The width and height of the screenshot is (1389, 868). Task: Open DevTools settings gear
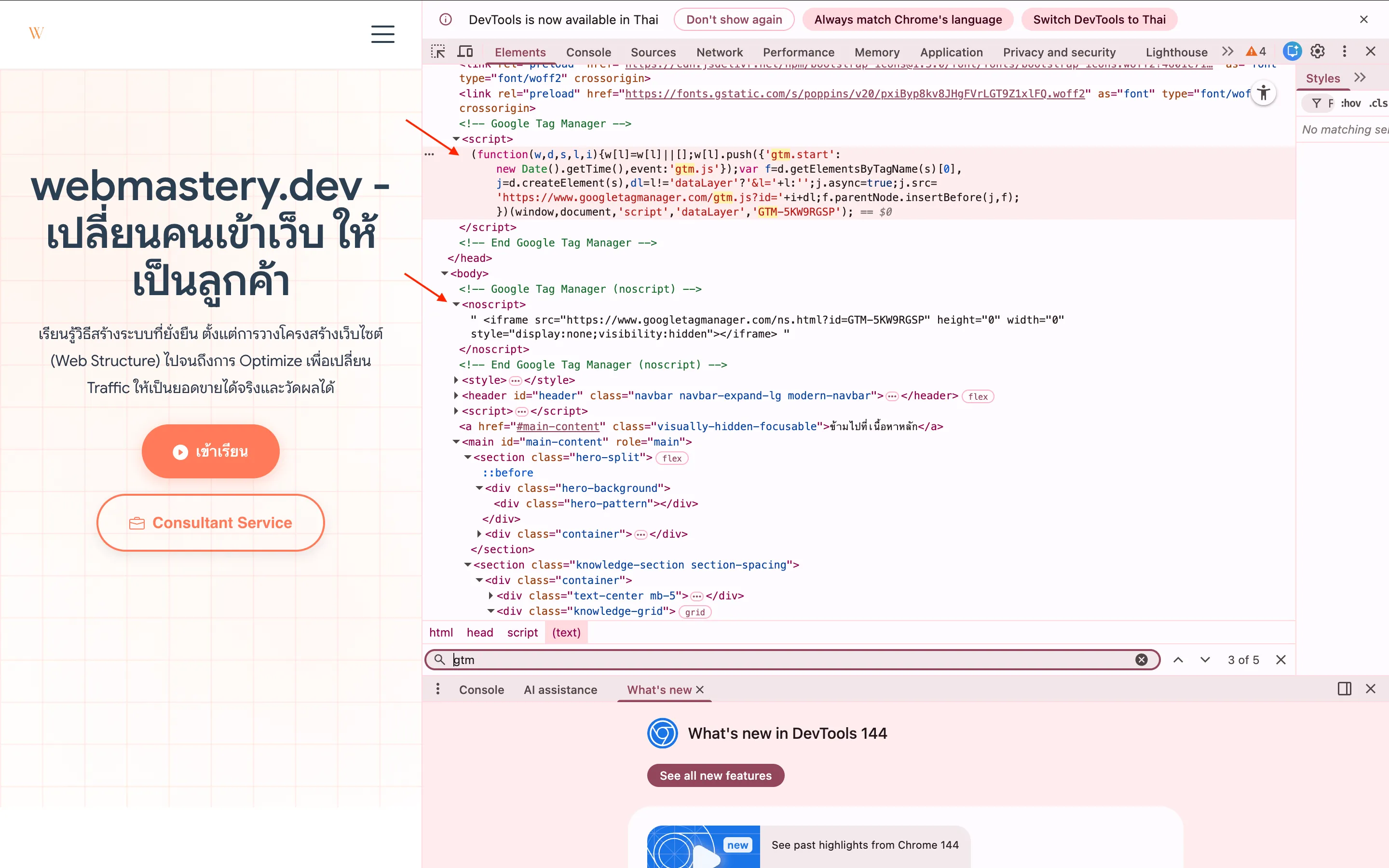click(1318, 52)
